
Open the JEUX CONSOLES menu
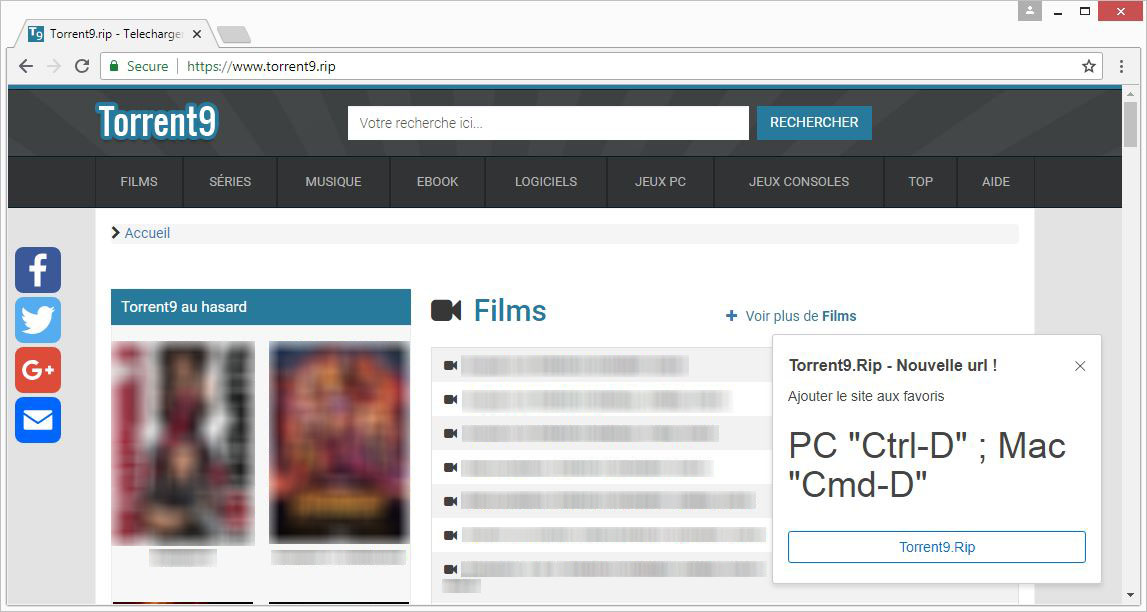pos(799,181)
